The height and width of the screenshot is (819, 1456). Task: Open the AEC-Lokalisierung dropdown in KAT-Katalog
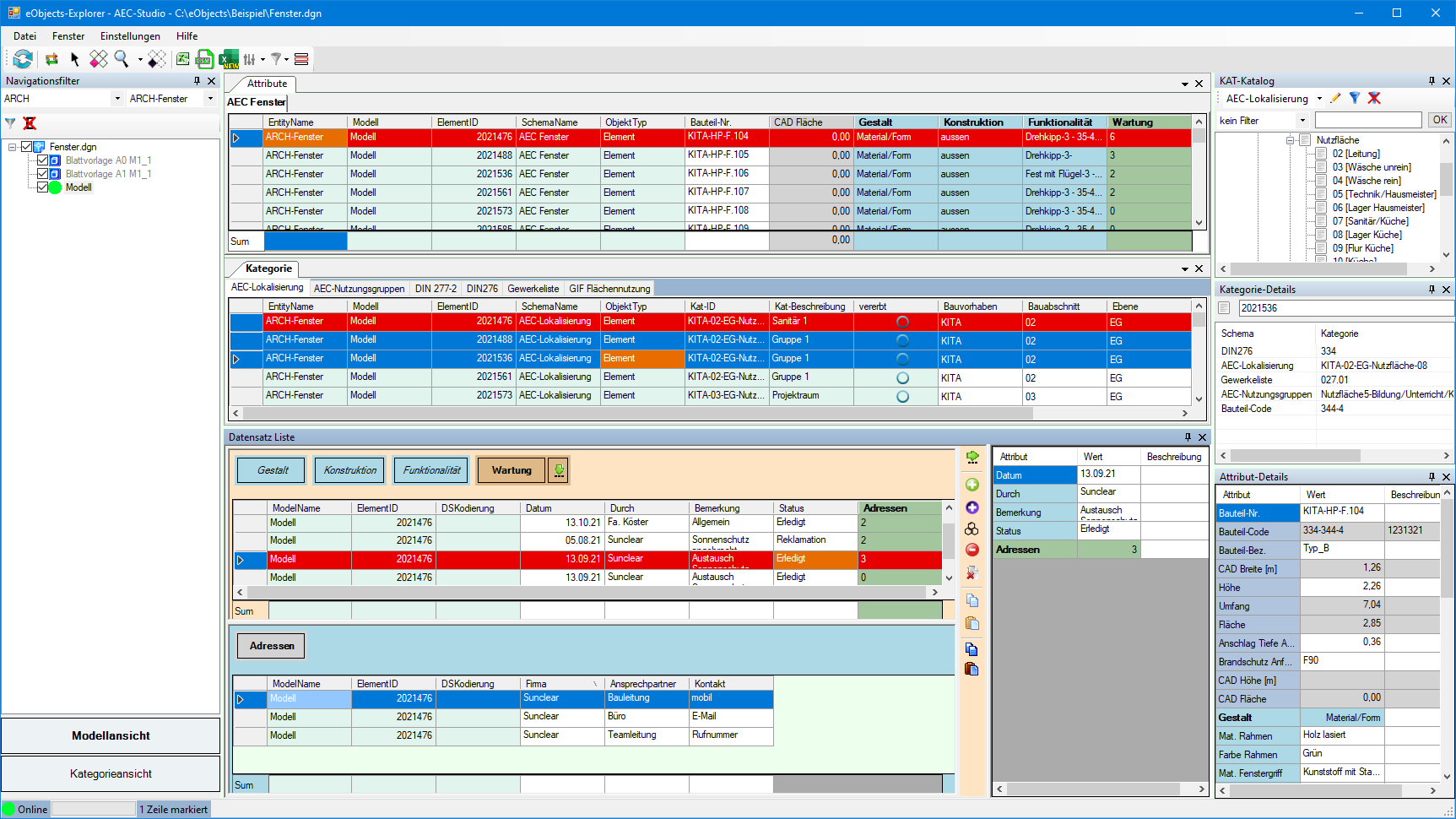1319,99
